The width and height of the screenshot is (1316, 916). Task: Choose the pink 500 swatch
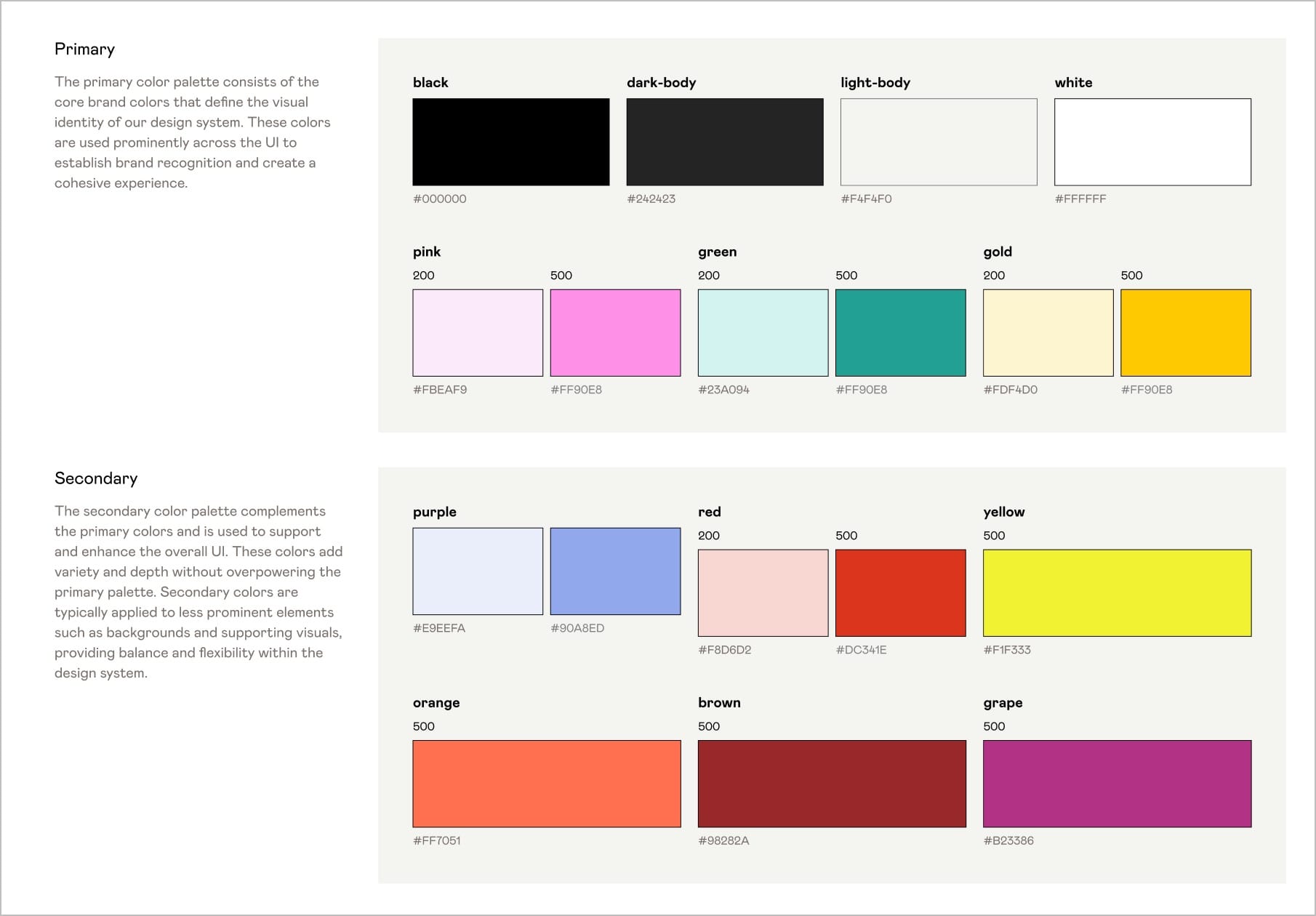coord(615,332)
